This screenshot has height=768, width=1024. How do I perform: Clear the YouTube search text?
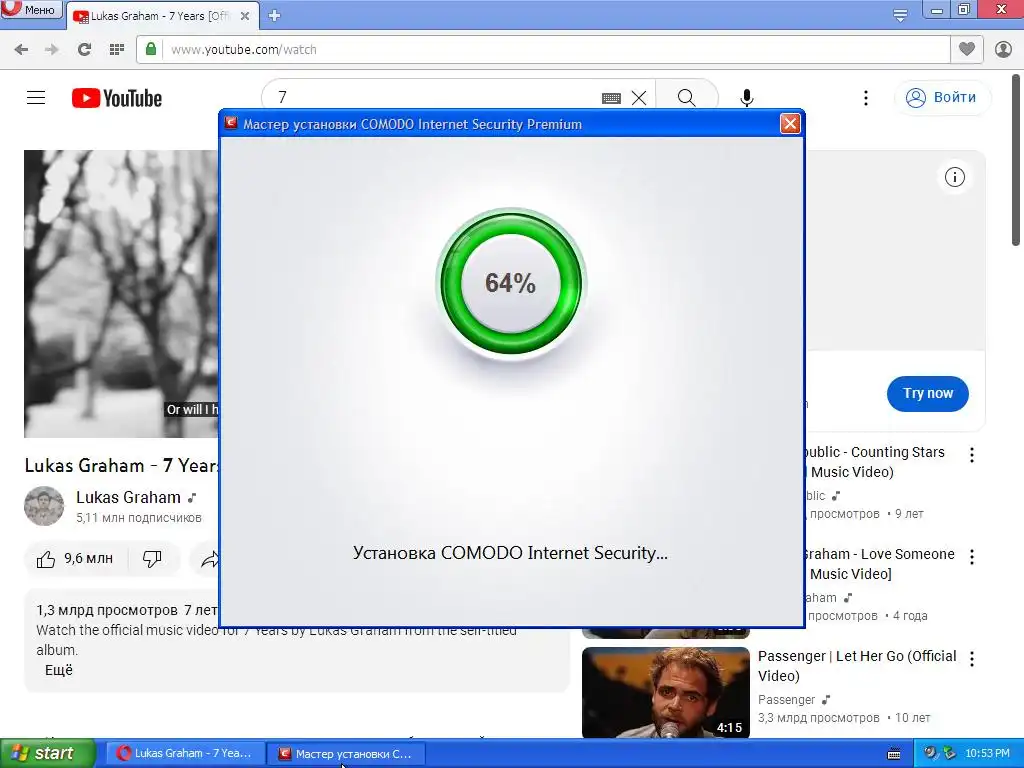point(639,98)
